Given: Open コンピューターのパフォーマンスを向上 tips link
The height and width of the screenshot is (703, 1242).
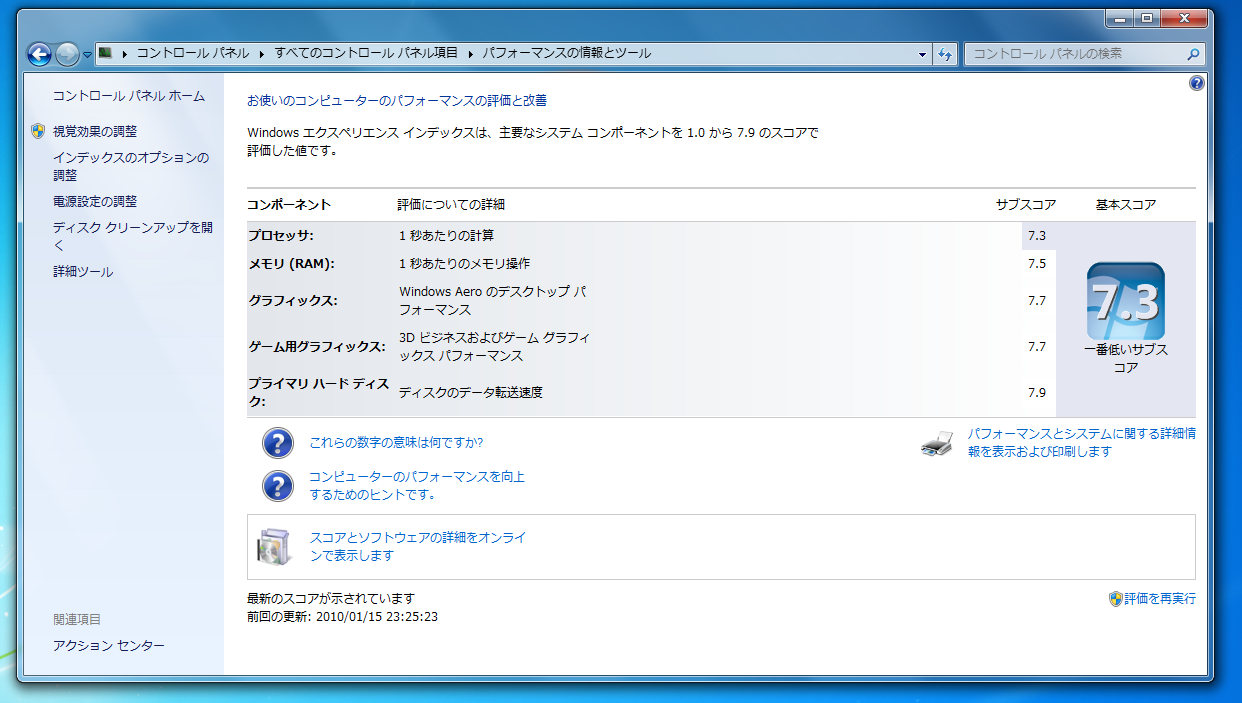Looking at the screenshot, I should click(417, 485).
